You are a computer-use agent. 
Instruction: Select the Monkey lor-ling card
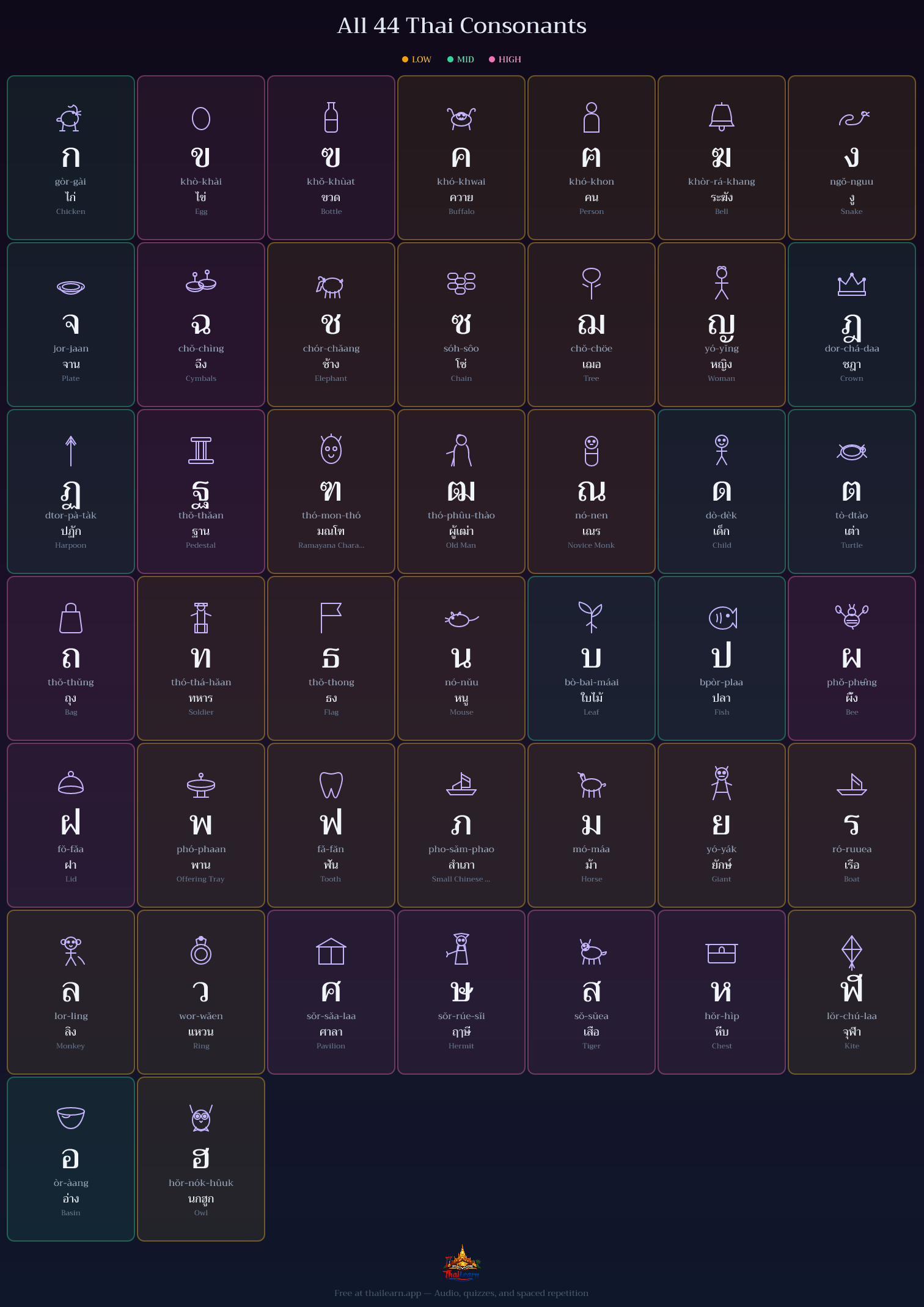pos(71,992)
